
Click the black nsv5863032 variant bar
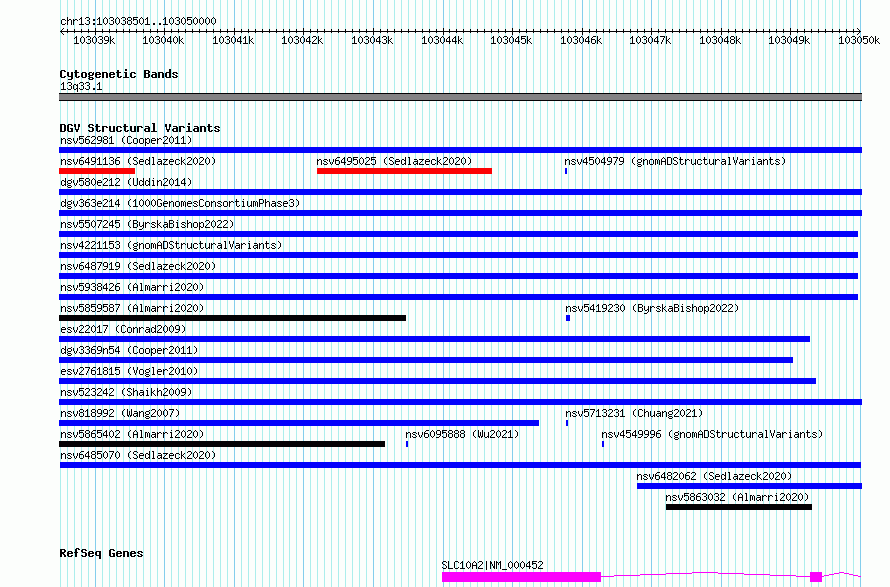coord(738,507)
